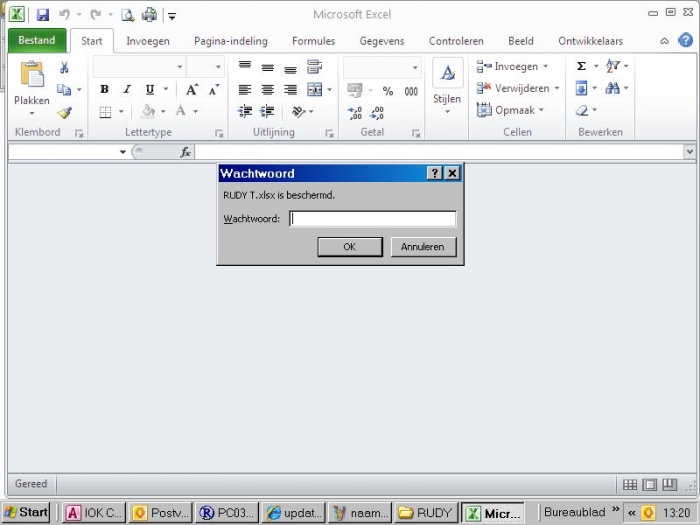The height and width of the screenshot is (525, 700).
Task: Click the Undo arrow icon
Action: pyautogui.click(x=65, y=15)
